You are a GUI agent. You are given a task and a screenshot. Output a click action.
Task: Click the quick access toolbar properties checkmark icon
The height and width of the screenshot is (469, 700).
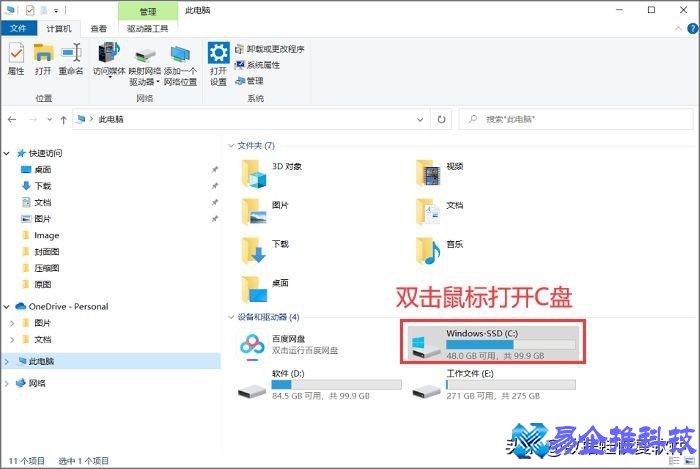[x=29, y=10]
